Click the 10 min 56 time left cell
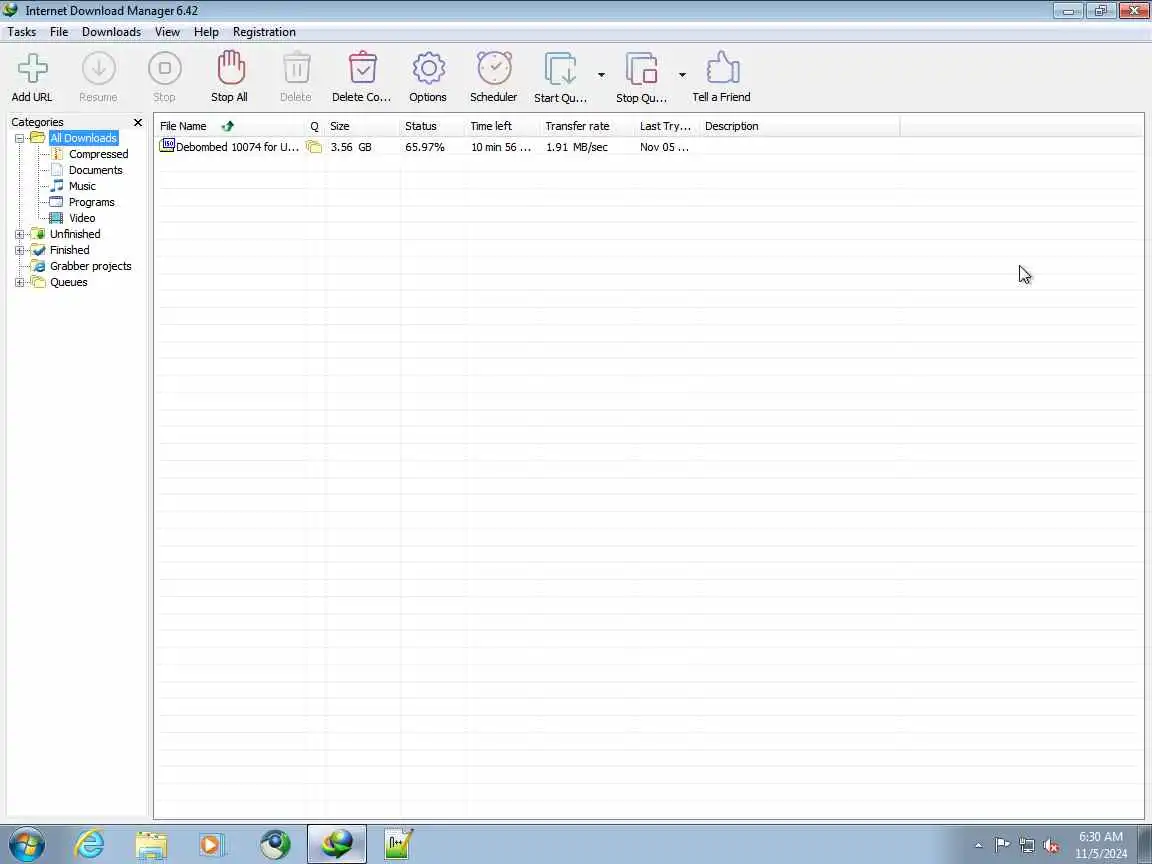This screenshot has height=864, width=1152. click(x=501, y=148)
